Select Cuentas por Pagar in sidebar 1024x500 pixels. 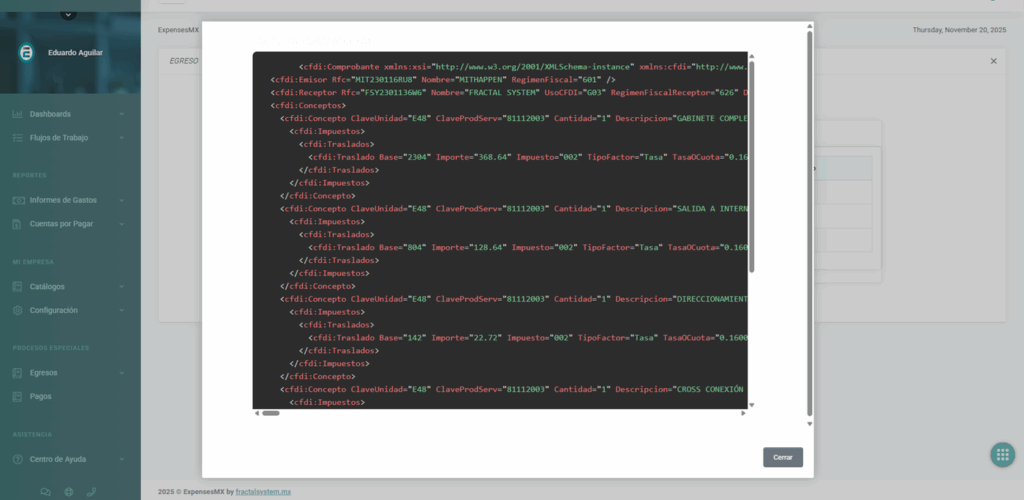pos(61,224)
